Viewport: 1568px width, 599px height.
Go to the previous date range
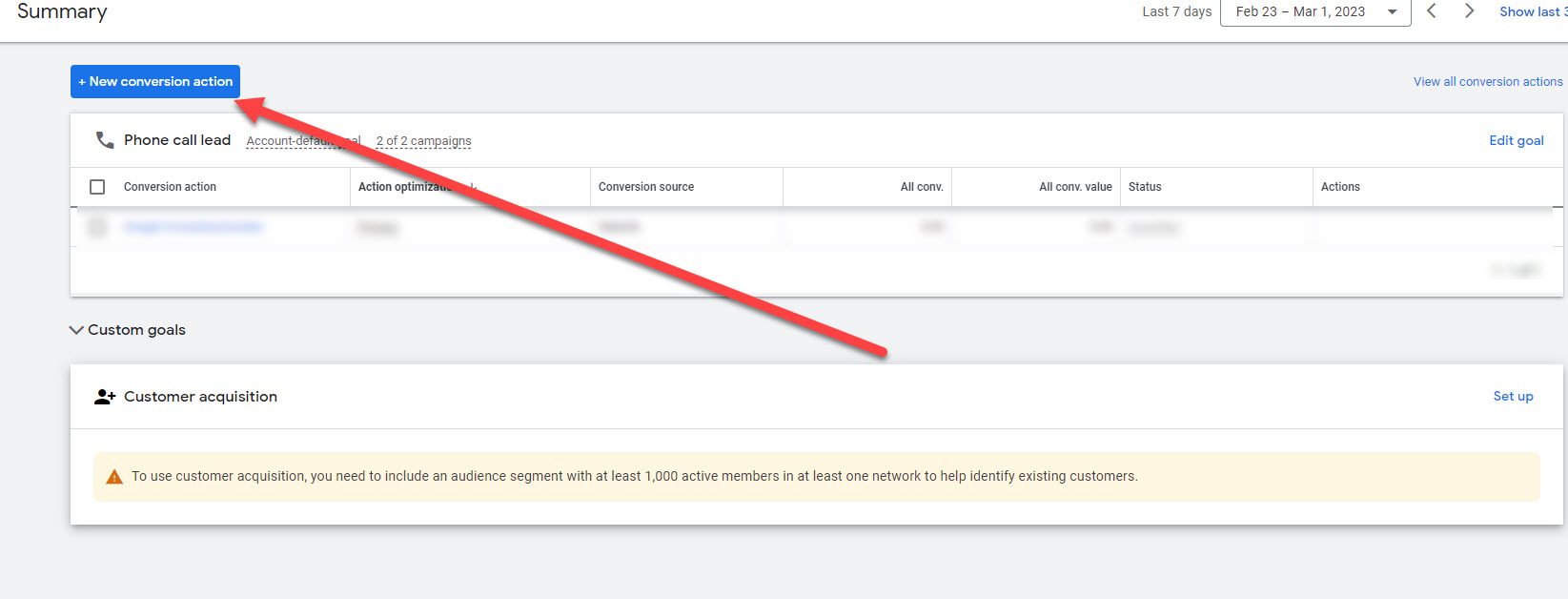[1431, 11]
